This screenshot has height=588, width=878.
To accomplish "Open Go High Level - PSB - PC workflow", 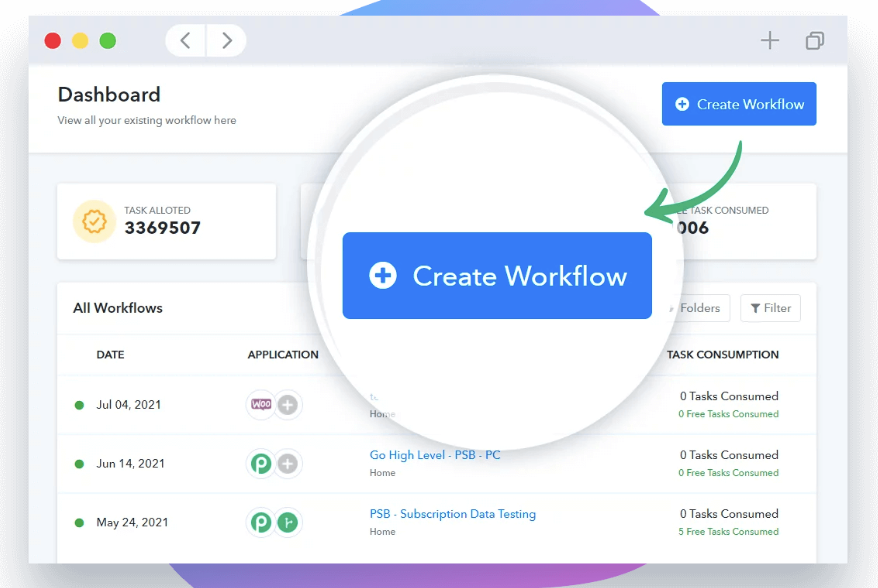I will click(435, 455).
